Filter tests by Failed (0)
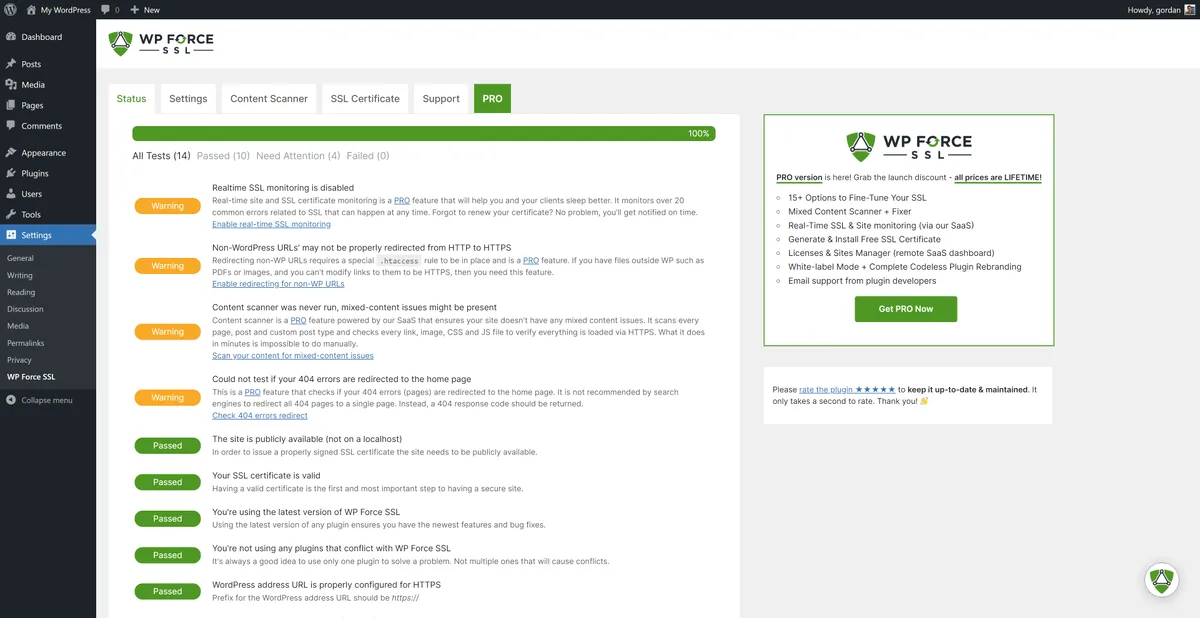 coord(368,156)
